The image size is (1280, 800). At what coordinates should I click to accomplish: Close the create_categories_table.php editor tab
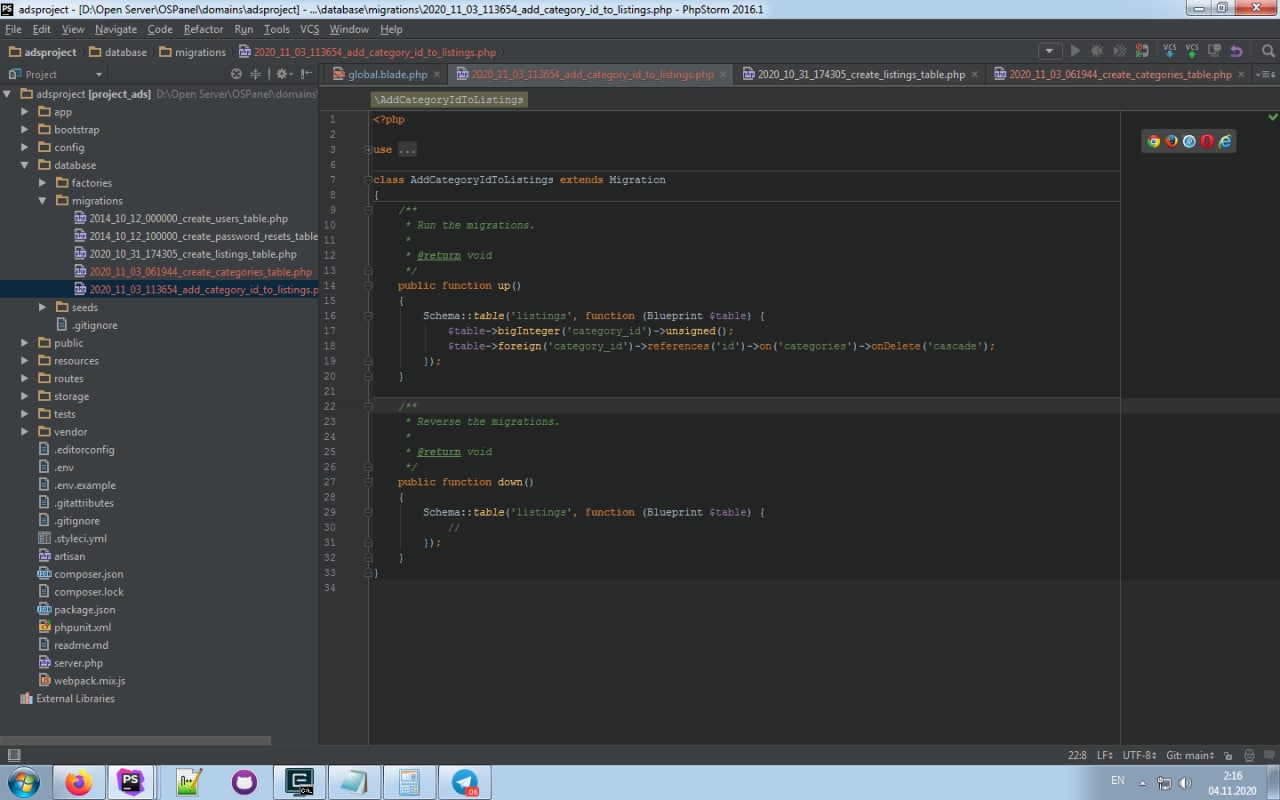pyautogui.click(x=1242, y=74)
